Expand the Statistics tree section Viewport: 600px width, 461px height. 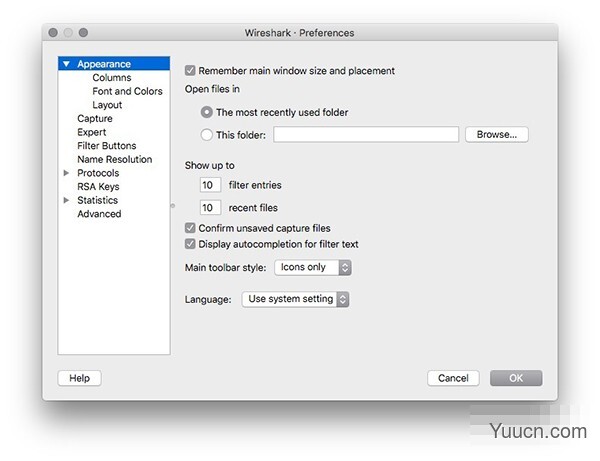pyautogui.click(x=66, y=200)
